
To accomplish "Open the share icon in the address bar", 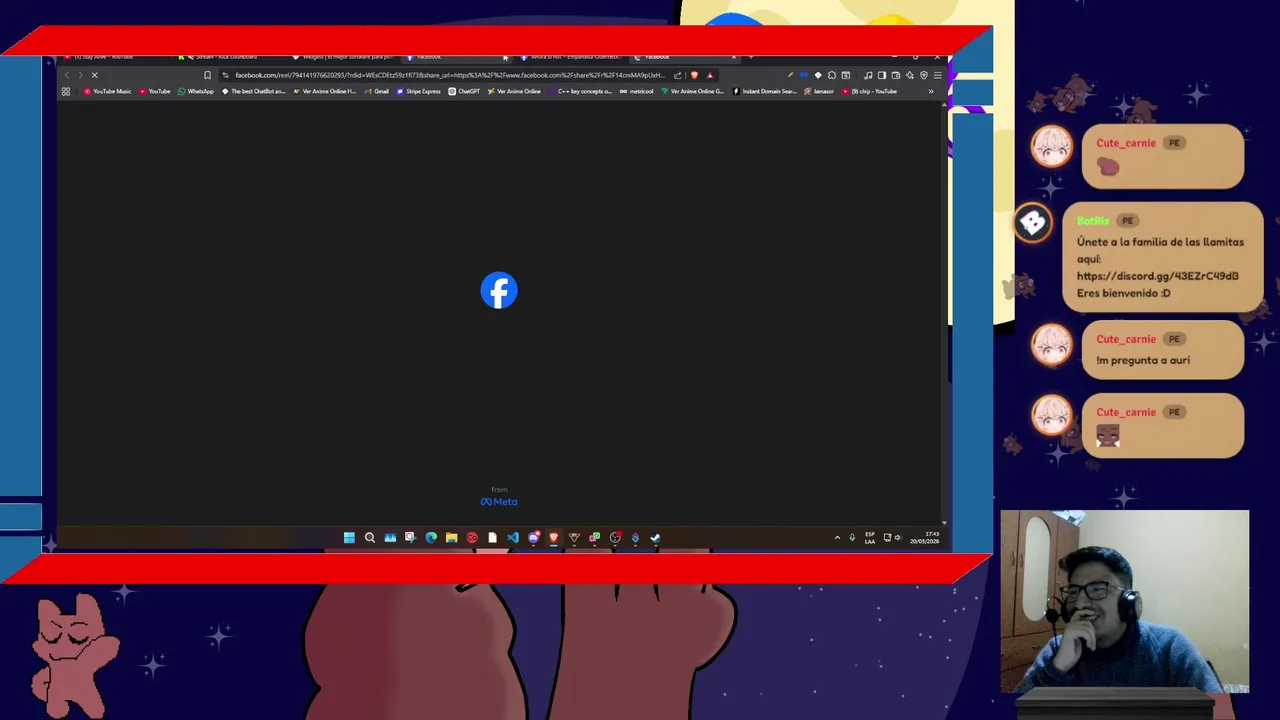I will [678, 75].
